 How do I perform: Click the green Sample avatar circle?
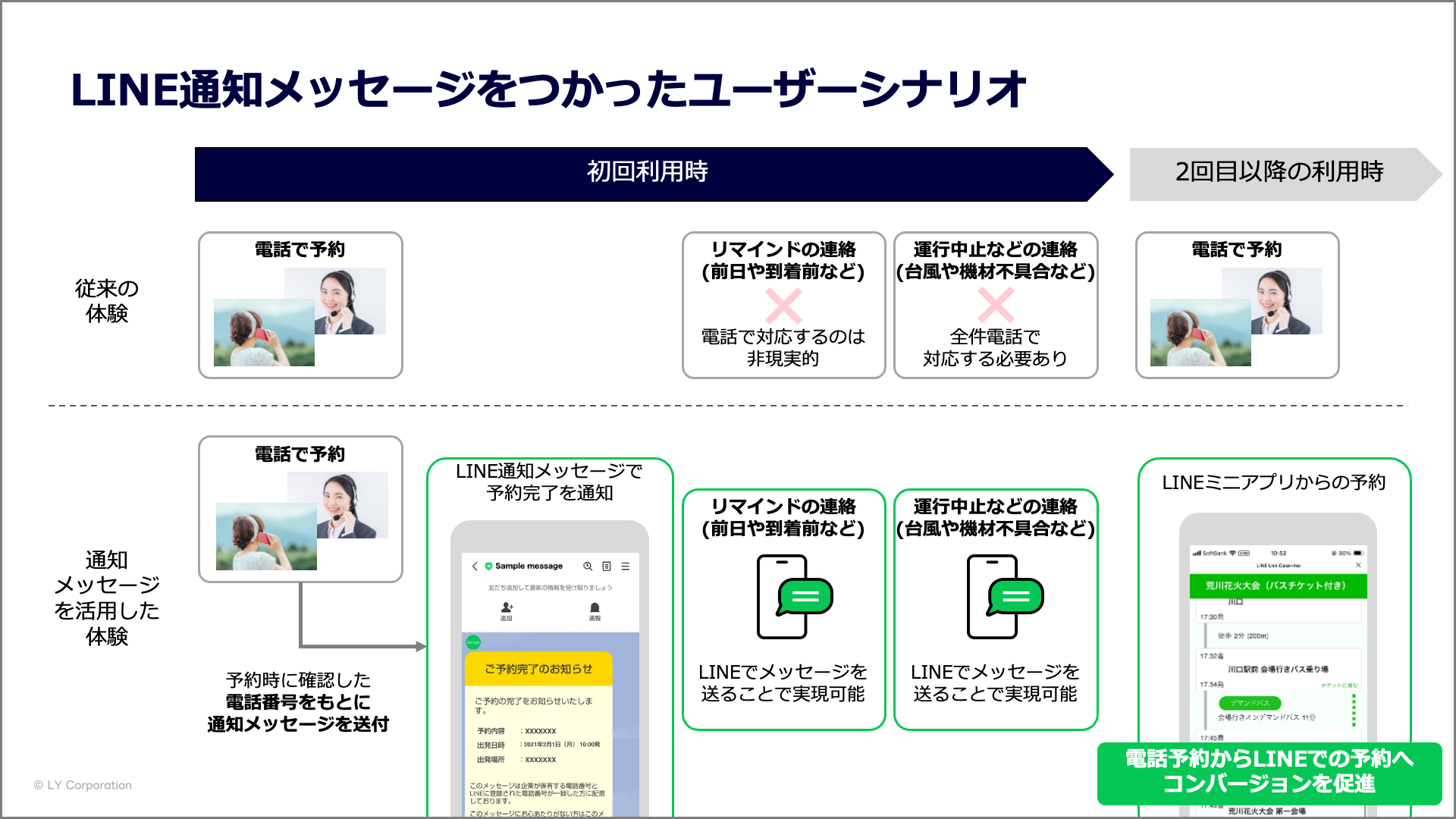click(473, 642)
